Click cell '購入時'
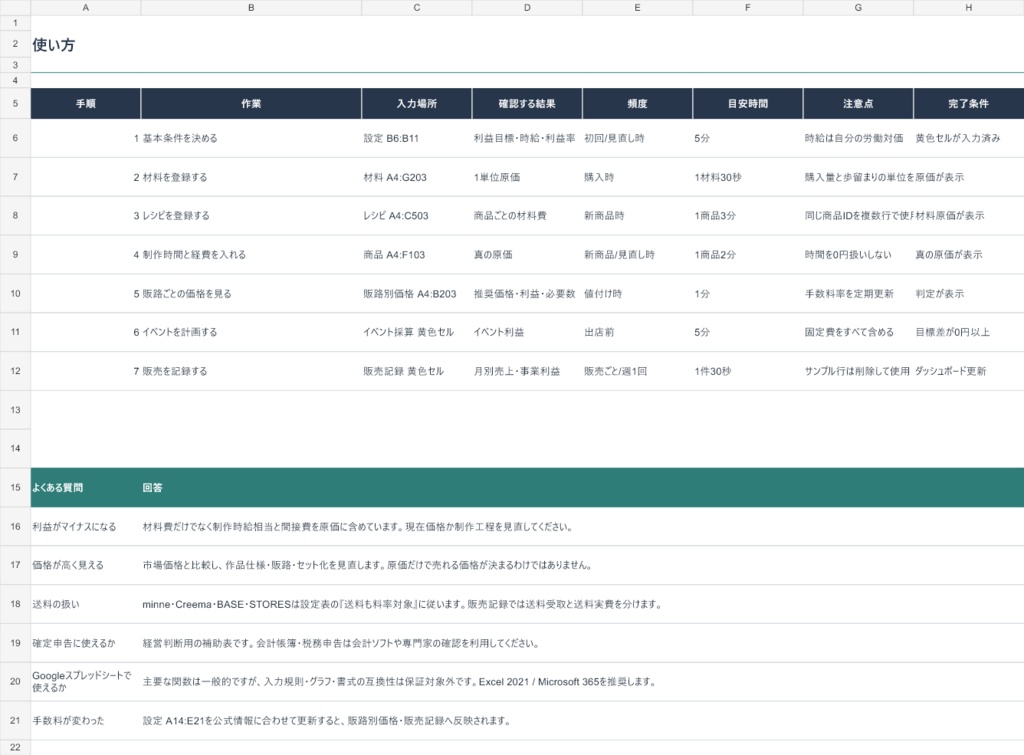The width and height of the screenshot is (1024, 755). click(x=637, y=177)
